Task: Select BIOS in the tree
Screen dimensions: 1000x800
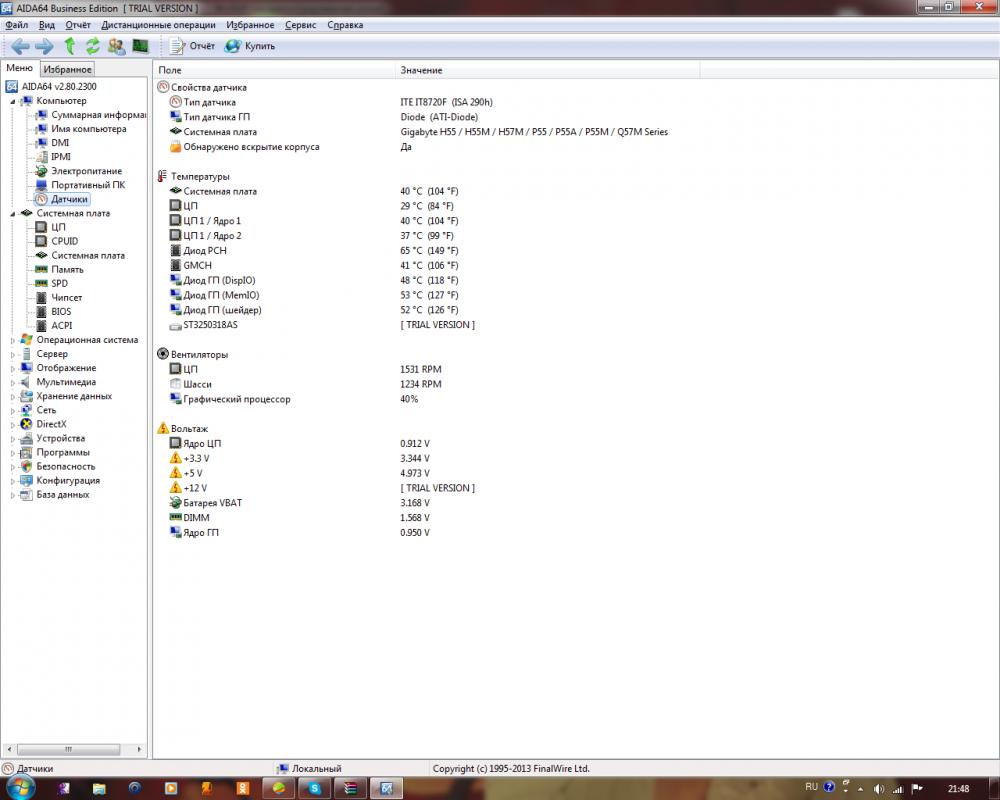Action: point(54,311)
